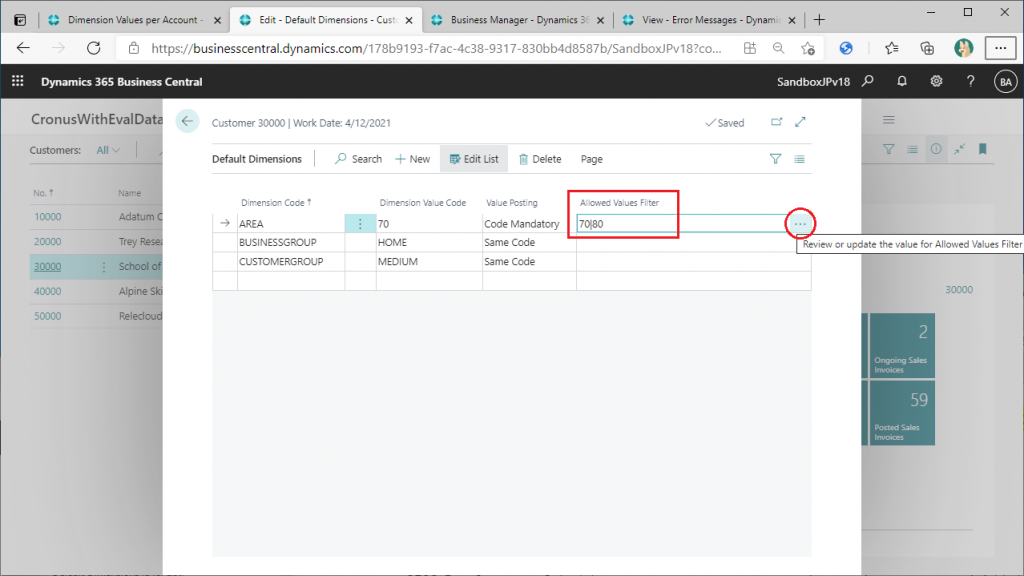Open the settings gear
Screen dimensions: 1024x576
(936, 81)
